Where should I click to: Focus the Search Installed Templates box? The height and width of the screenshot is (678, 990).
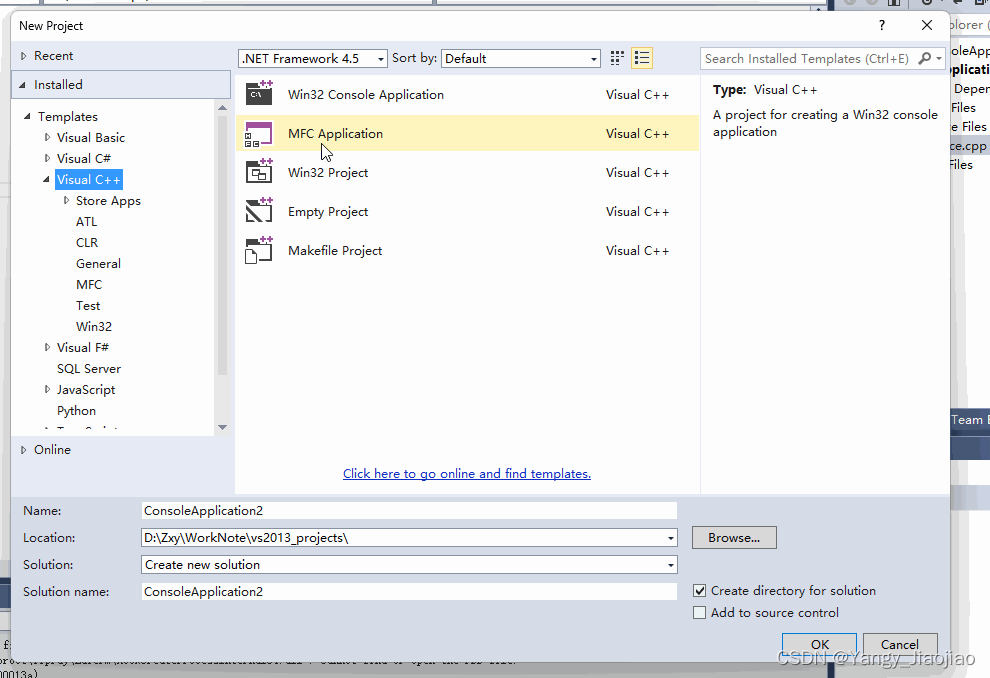click(808, 58)
